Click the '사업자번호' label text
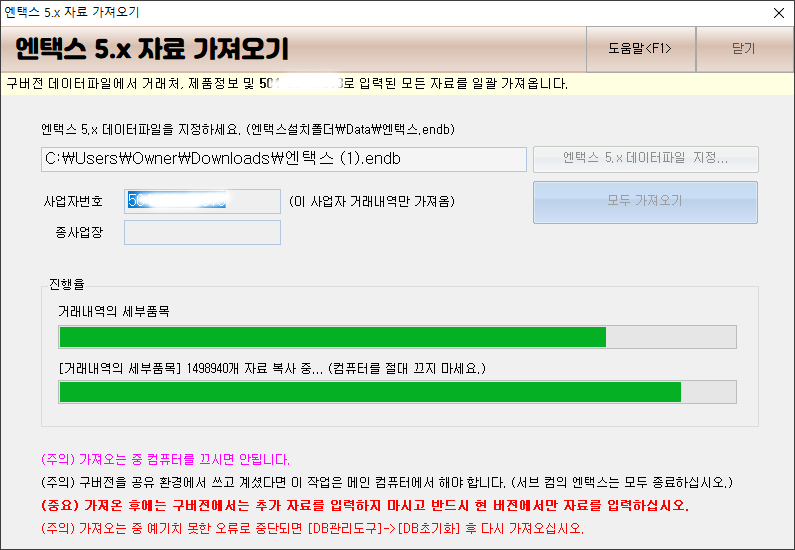This screenshot has width=795, height=550. (x=74, y=201)
